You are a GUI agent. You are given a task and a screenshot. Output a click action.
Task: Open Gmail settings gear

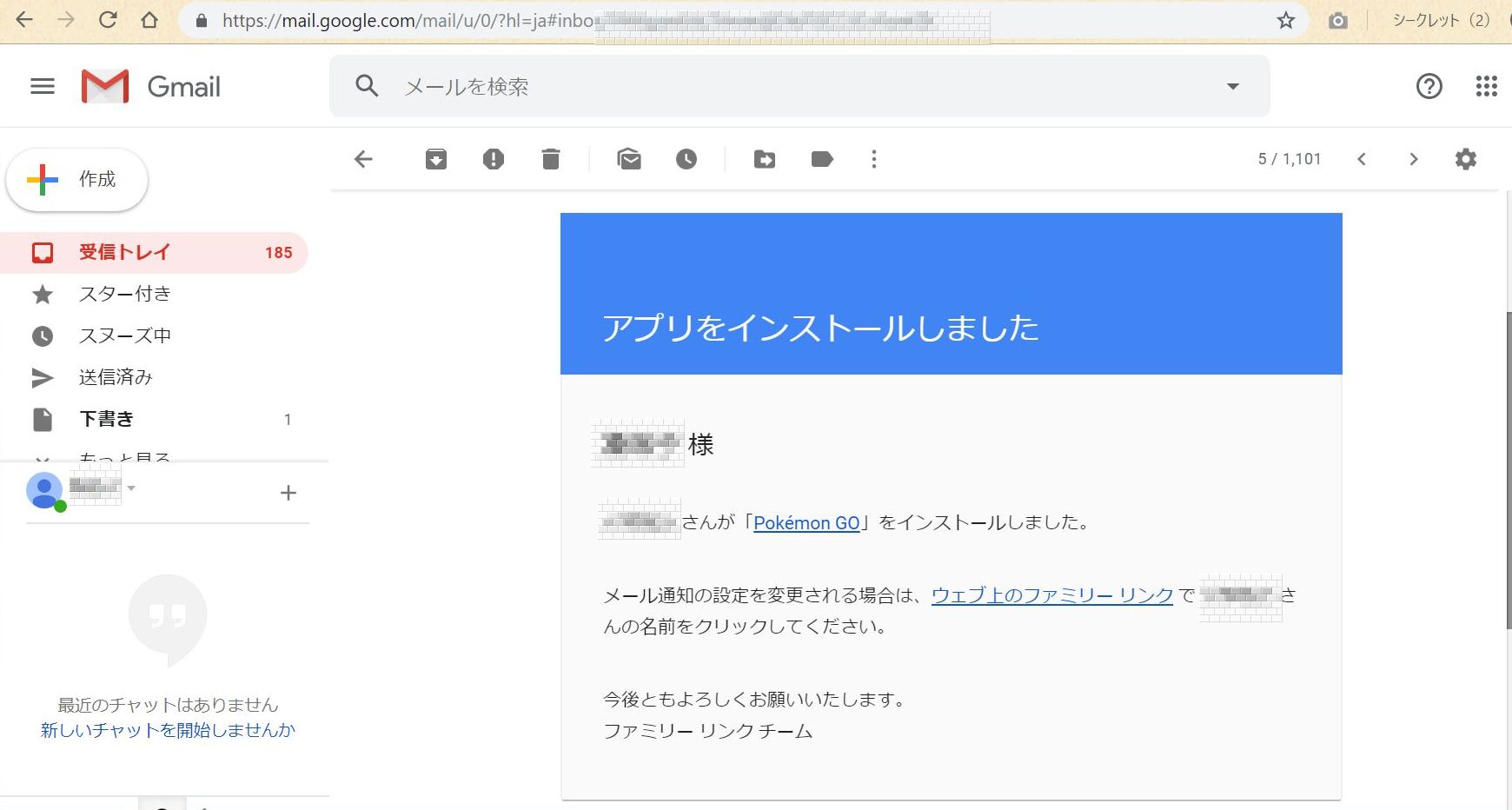[1466, 159]
